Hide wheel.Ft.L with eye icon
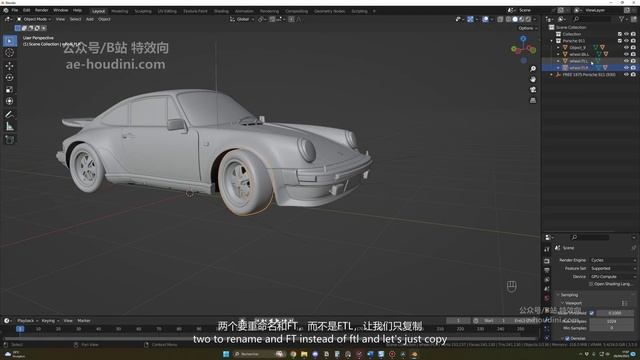This screenshot has width=640, height=360. point(626,61)
